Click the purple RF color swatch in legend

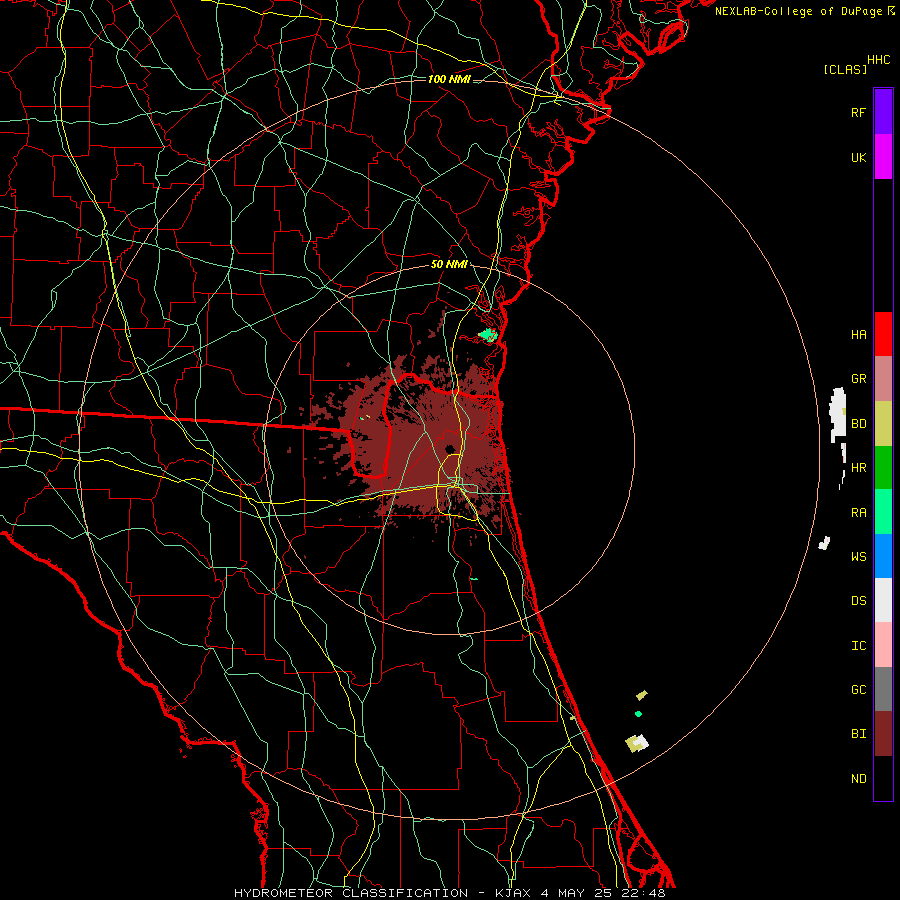883,112
